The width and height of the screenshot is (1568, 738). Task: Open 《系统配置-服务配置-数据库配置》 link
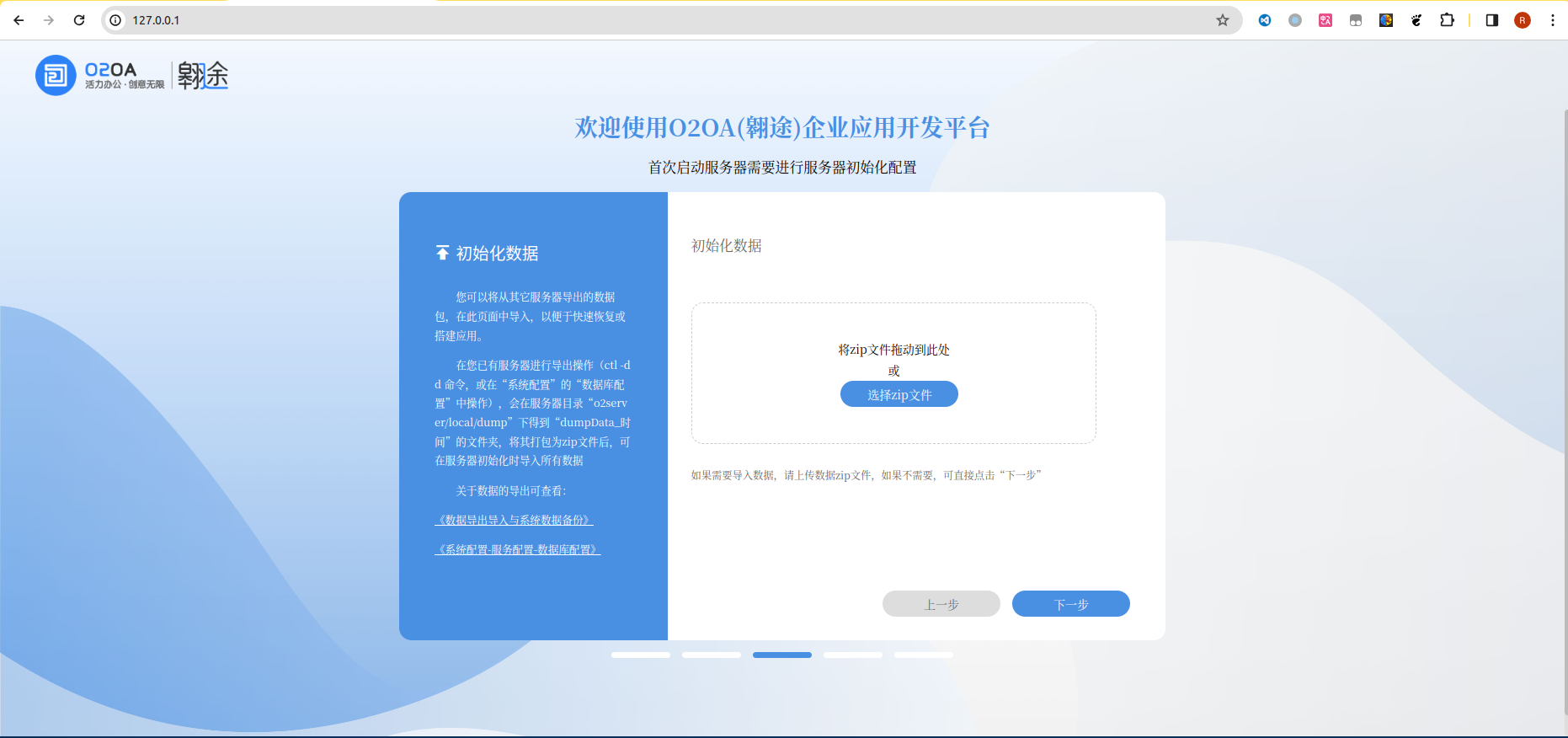point(517,550)
